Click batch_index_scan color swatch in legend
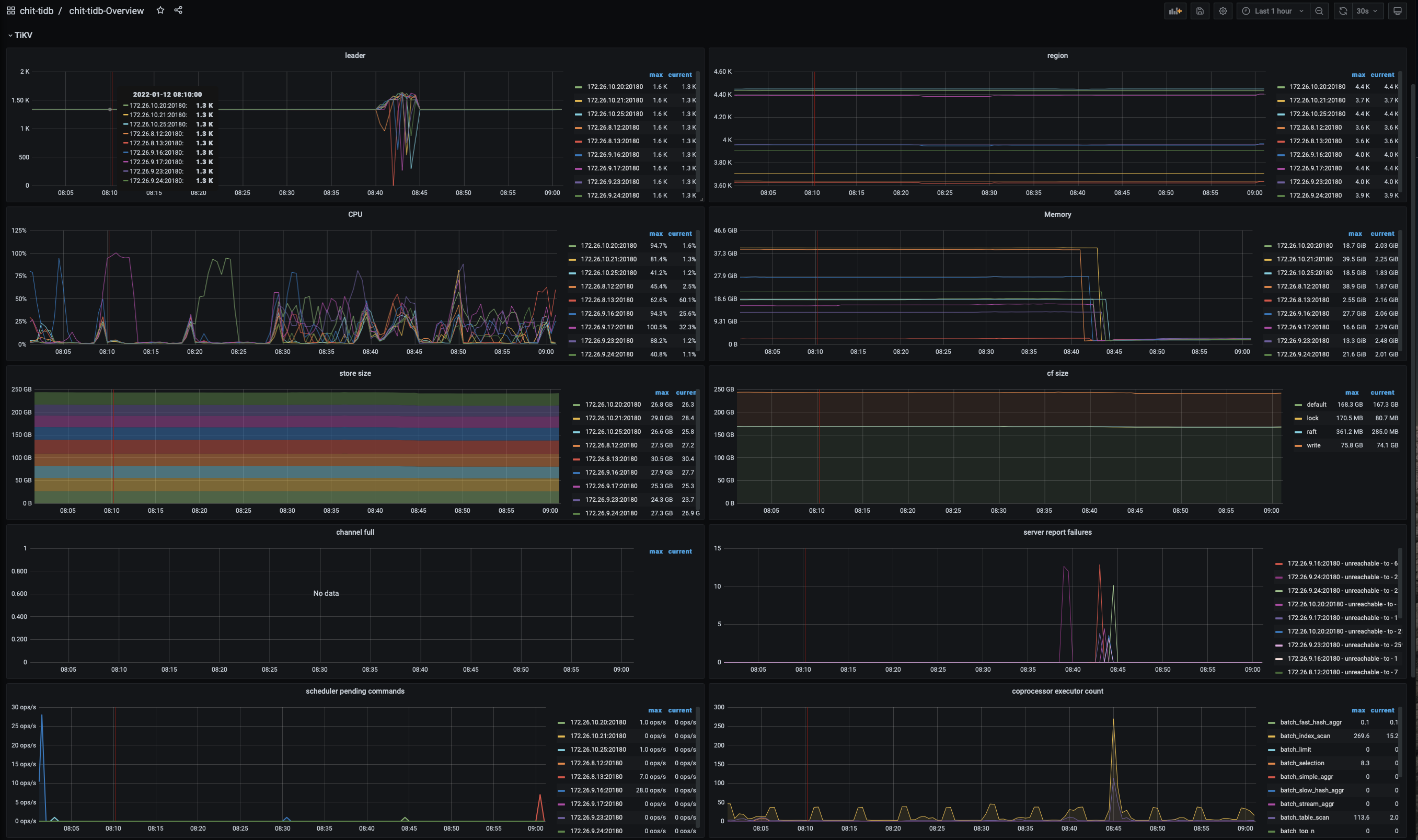 tap(1272, 736)
